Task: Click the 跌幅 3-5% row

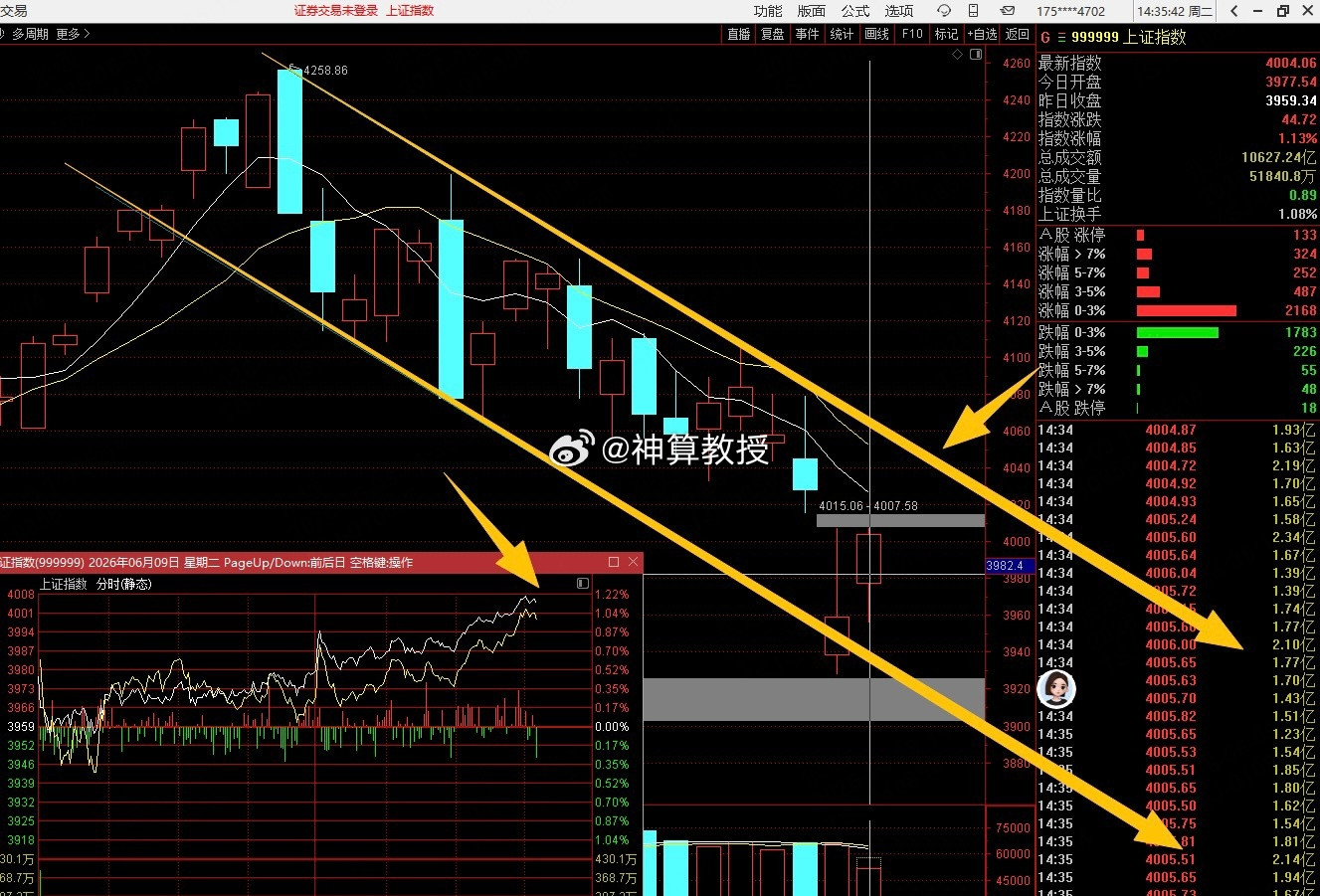Action: 1178,351
